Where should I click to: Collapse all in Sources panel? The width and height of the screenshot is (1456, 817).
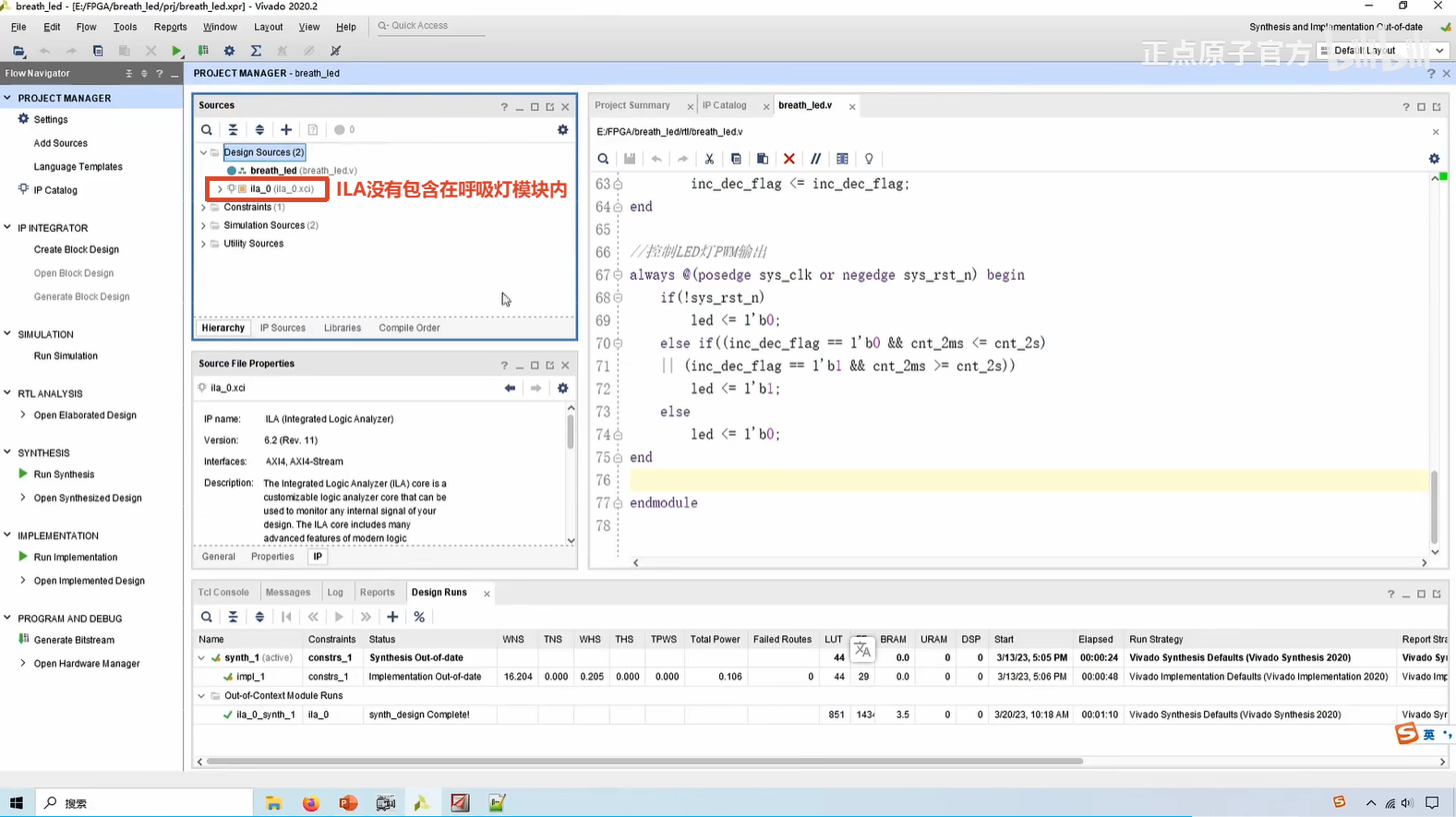(x=233, y=130)
